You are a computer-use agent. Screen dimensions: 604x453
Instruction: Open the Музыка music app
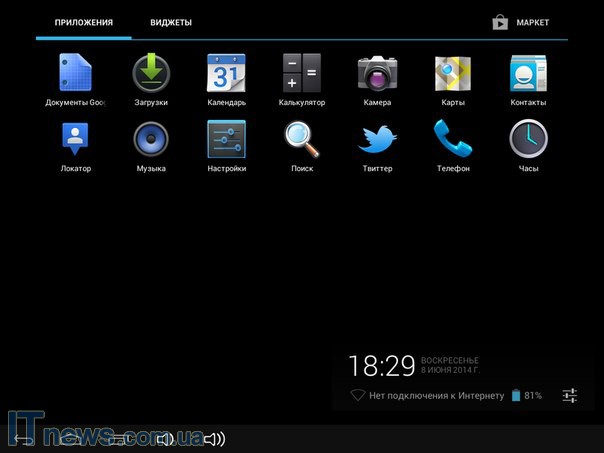tap(151, 140)
